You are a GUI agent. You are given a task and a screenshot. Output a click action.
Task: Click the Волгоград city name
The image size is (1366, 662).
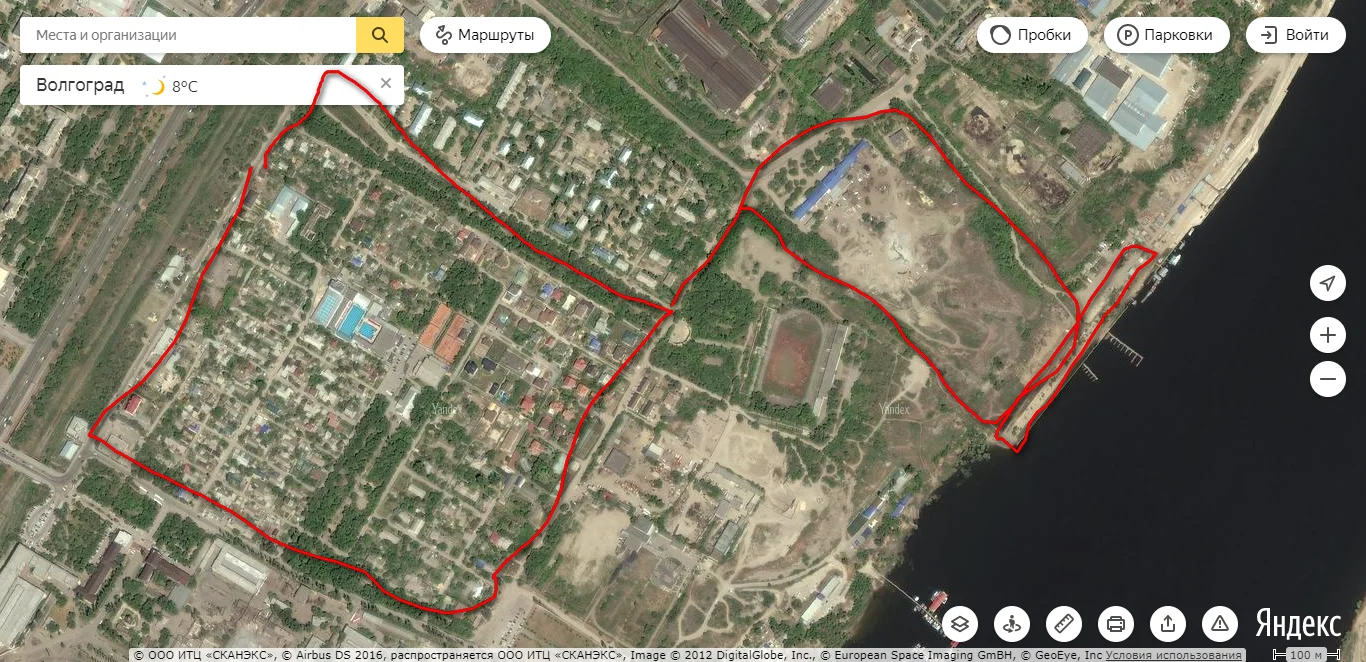(x=80, y=85)
